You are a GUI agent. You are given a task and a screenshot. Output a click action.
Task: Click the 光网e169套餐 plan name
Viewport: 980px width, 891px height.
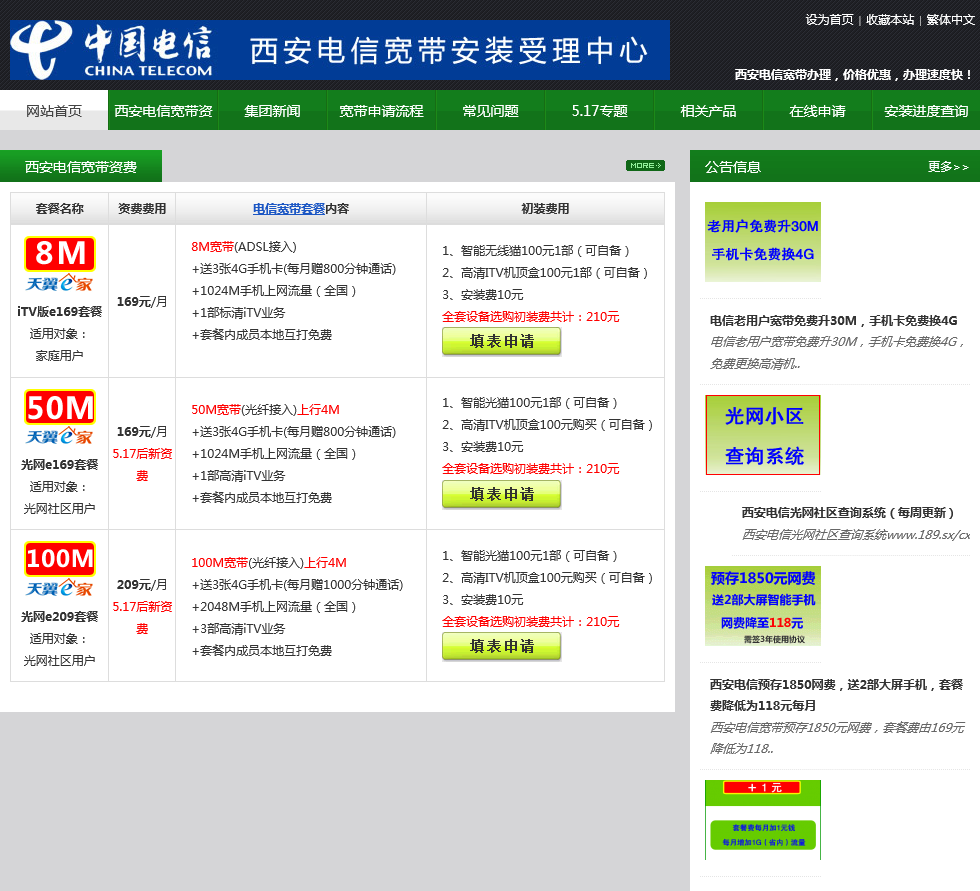(59, 464)
